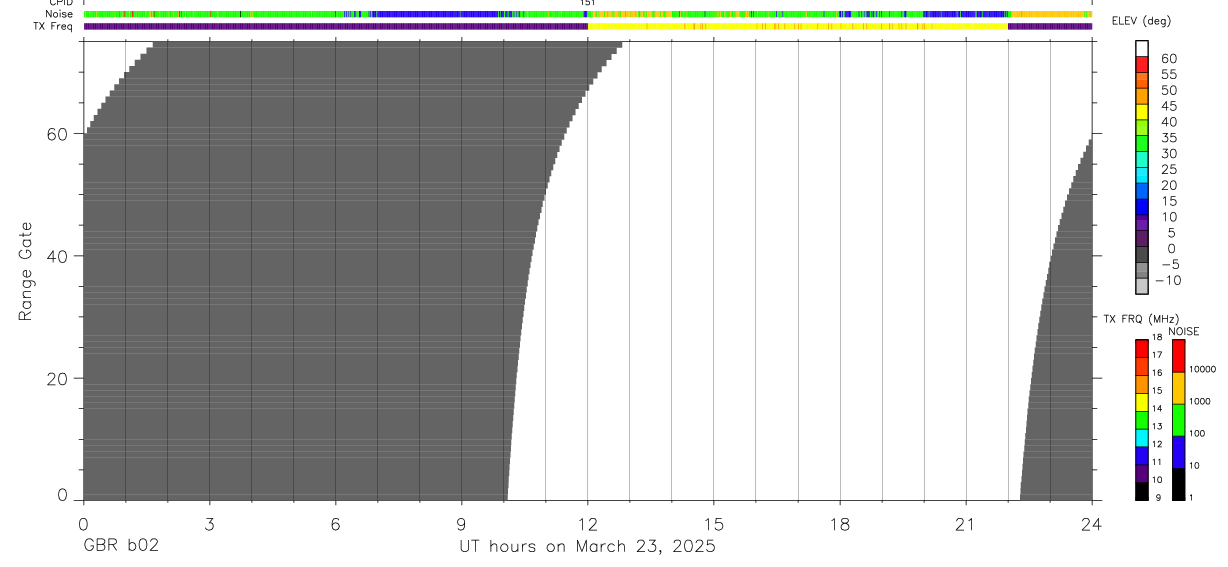The width and height of the screenshot is (1228, 567).
Task: Click the '1000' label on the NOISE scale
Action: (x=1200, y=401)
